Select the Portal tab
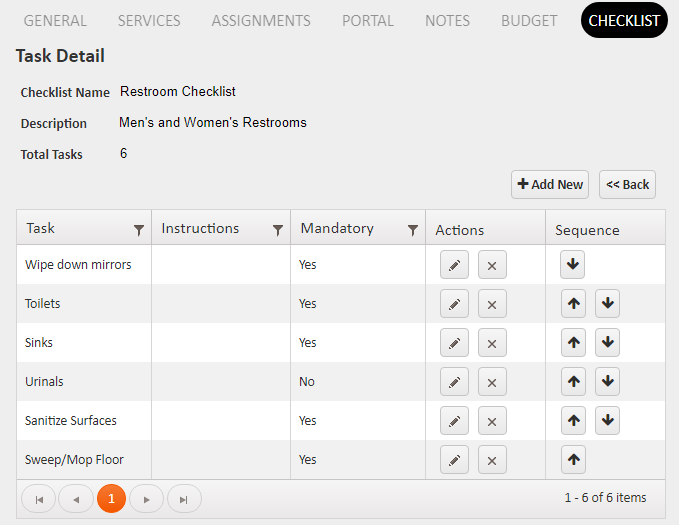679x525 pixels. [x=368, y=20]
